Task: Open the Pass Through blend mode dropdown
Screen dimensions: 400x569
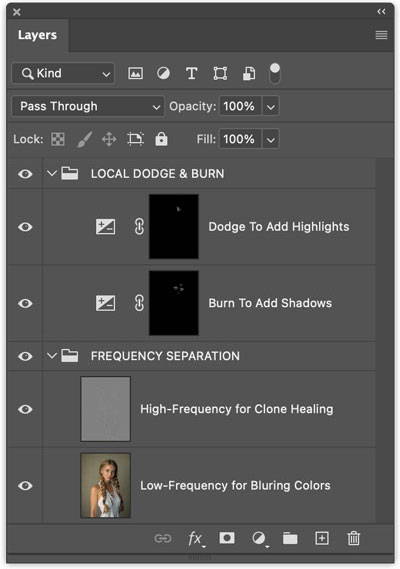Action: (x=88, y=106)
